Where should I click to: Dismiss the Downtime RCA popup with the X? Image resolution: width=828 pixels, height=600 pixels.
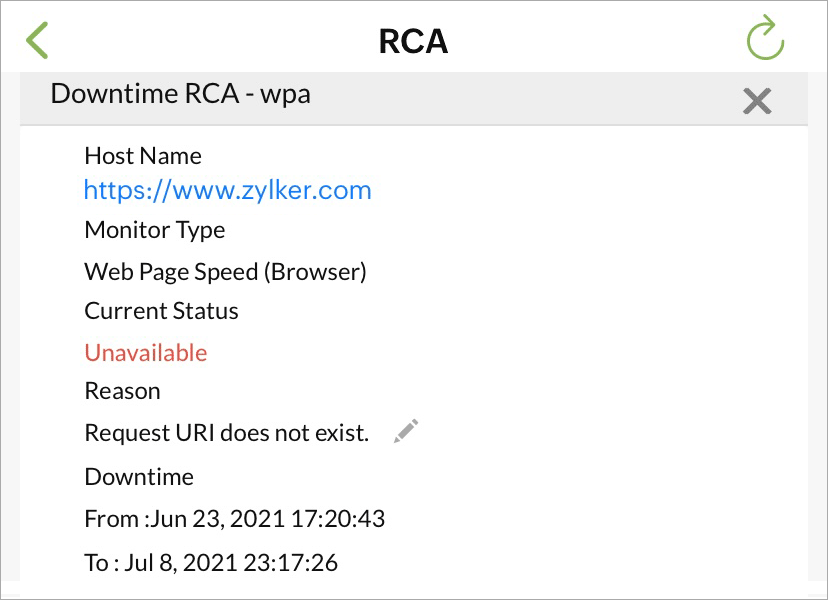pos(757,100)
